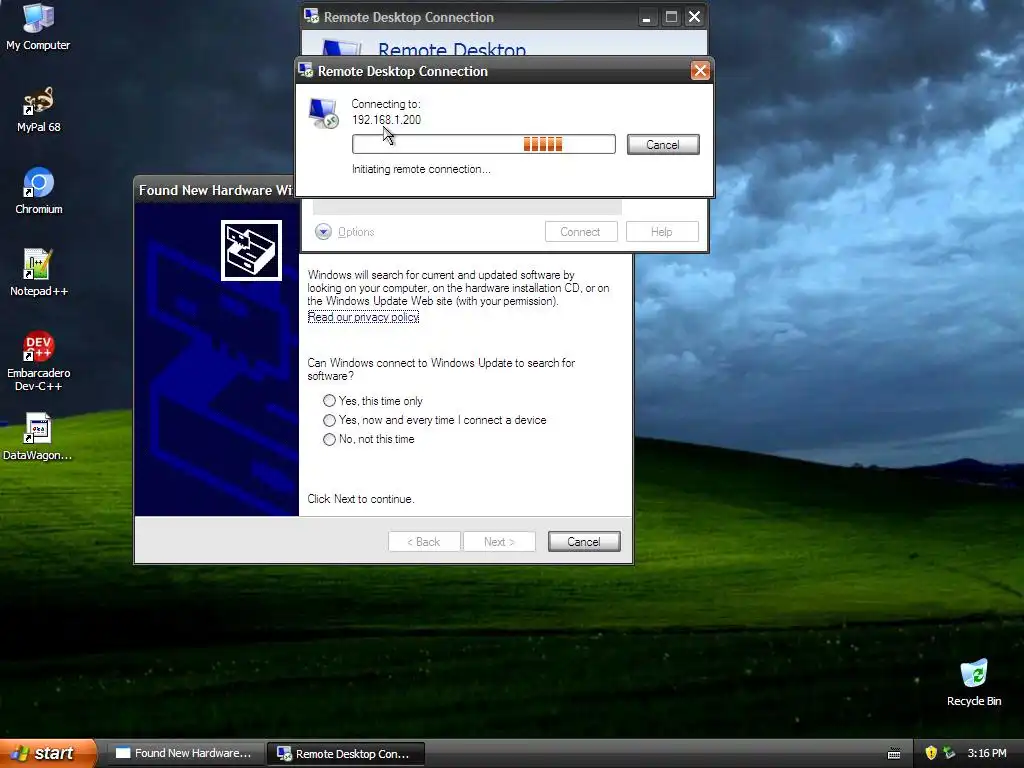1024x768 pixels.
Task: Close the back Remote Desktop window
Action: pyautogui.click(x=694, y=17)
